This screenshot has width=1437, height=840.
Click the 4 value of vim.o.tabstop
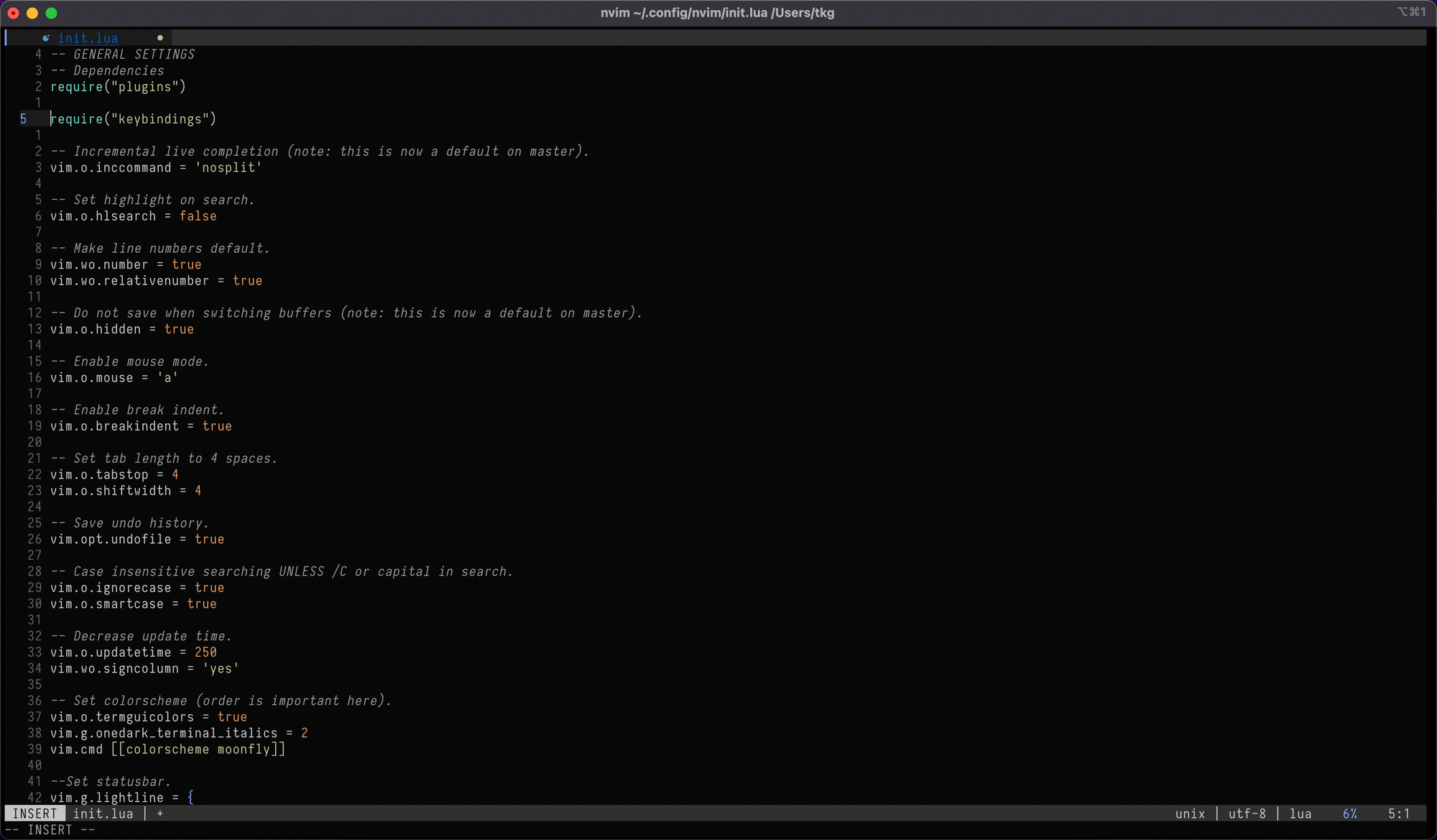175,475
